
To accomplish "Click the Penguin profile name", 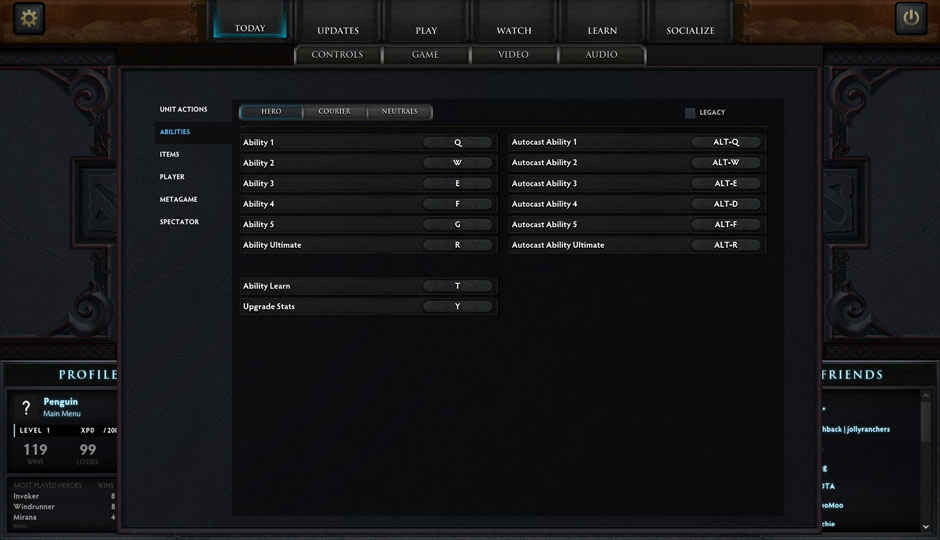I will pyautogui.click(x=61, y=402).
